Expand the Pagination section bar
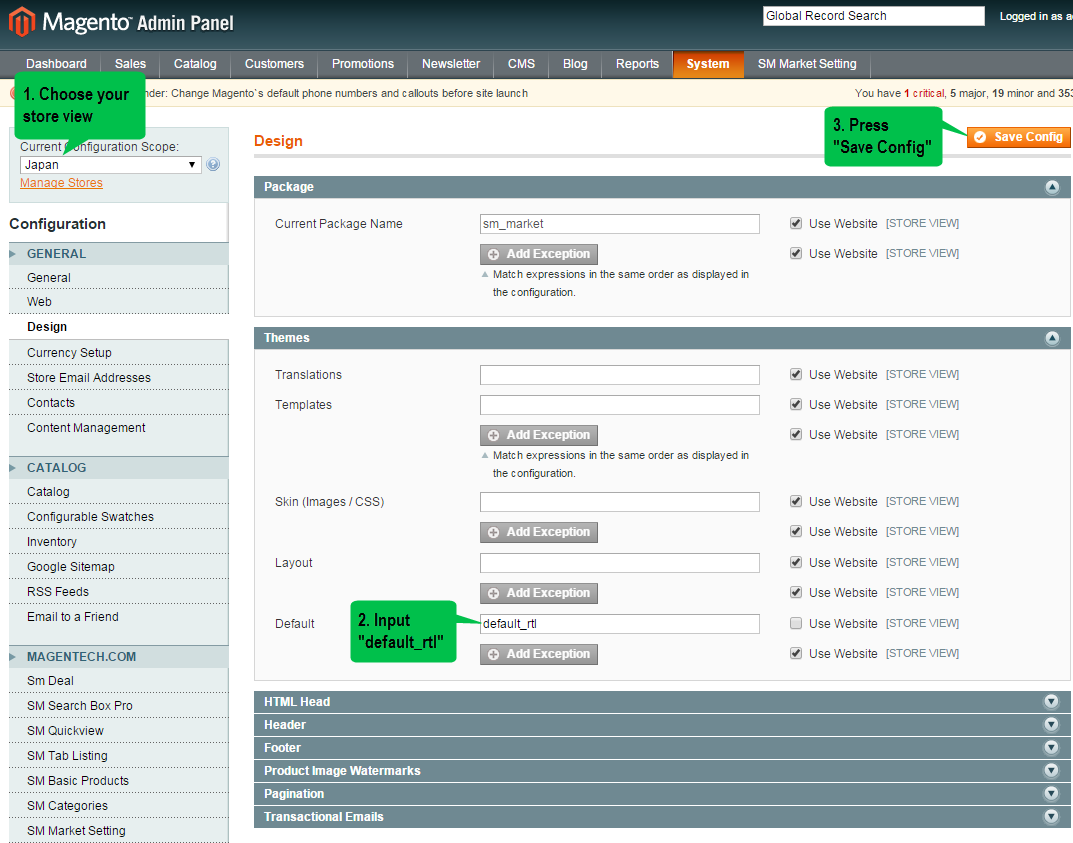The image size is (1073, 843). pos(662,794)
